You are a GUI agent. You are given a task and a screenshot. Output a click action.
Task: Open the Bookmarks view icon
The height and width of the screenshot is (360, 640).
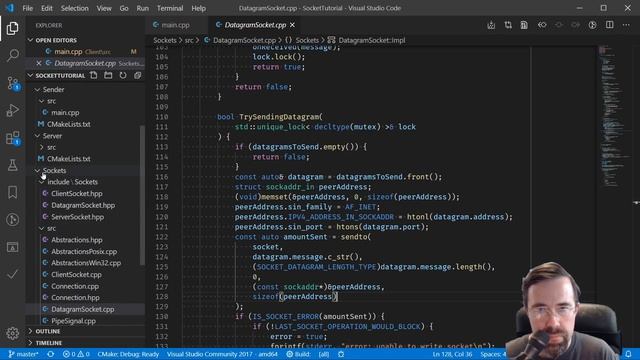[12, 192]
